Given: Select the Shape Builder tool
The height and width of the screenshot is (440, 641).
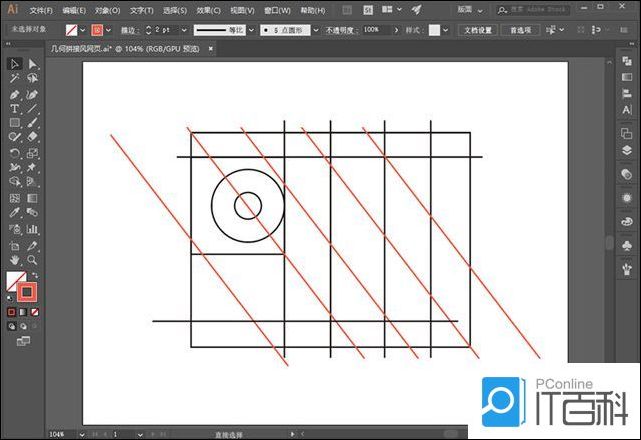Looking at the screenshot, I should (15, 182).
